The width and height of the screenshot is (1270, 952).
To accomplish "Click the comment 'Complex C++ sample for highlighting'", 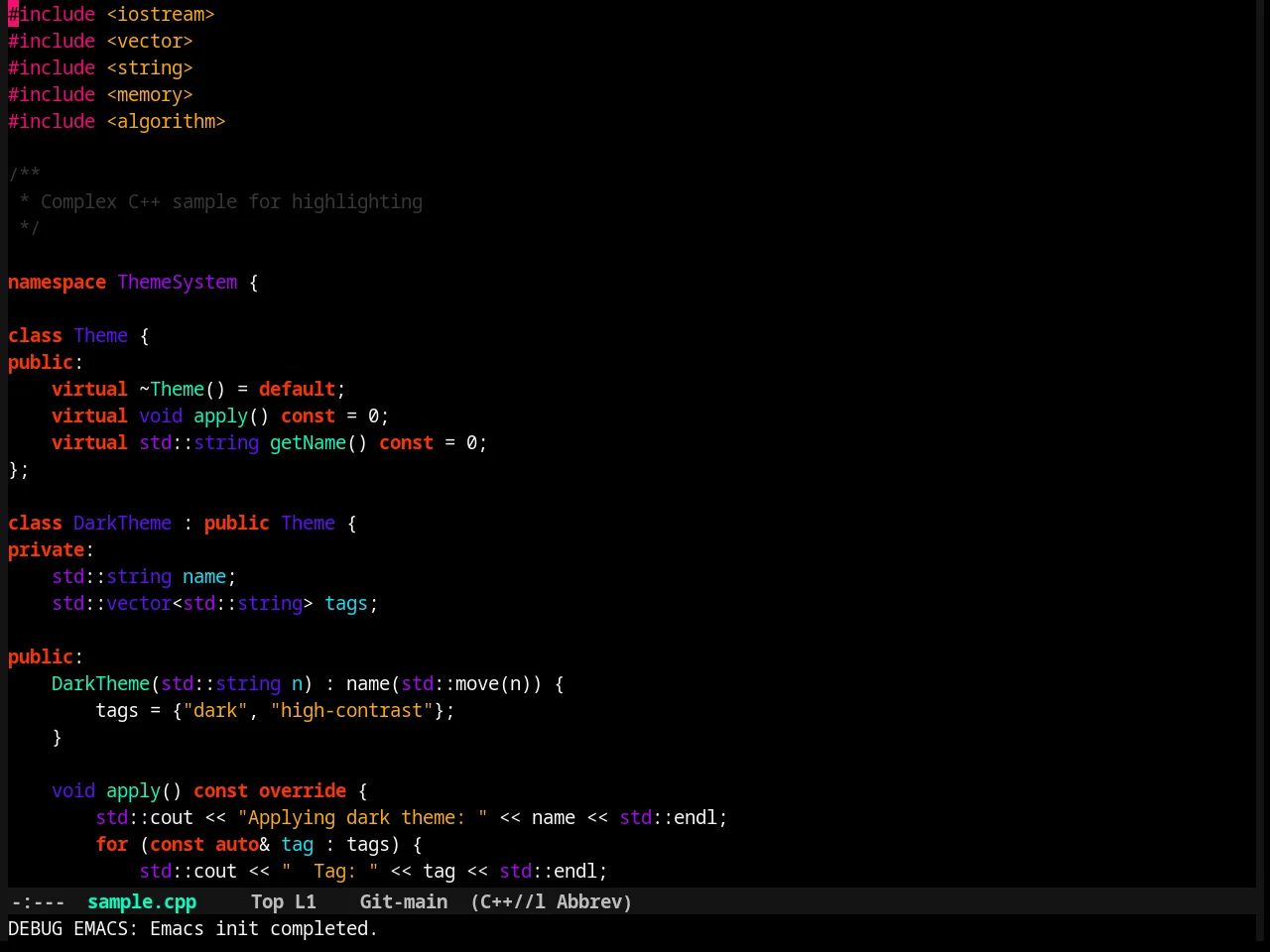I will (231, 201).
